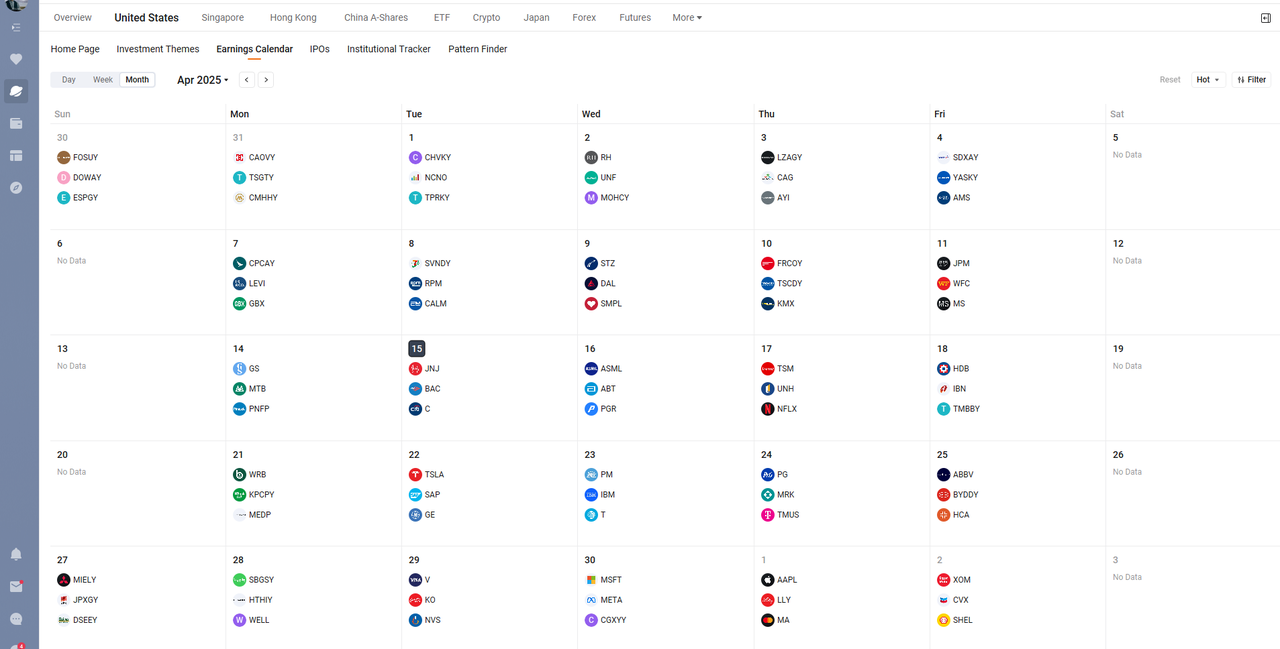Open the Japan market tab

click(x=536, y=18)
